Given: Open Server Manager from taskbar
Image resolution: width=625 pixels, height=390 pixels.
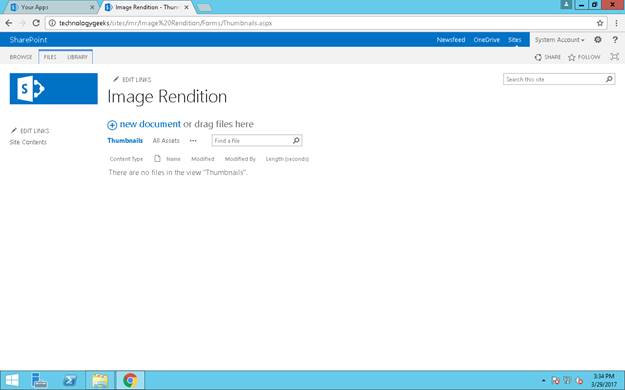Looking at the screenshot, I should pyautogui.click(x=39, y=380).
